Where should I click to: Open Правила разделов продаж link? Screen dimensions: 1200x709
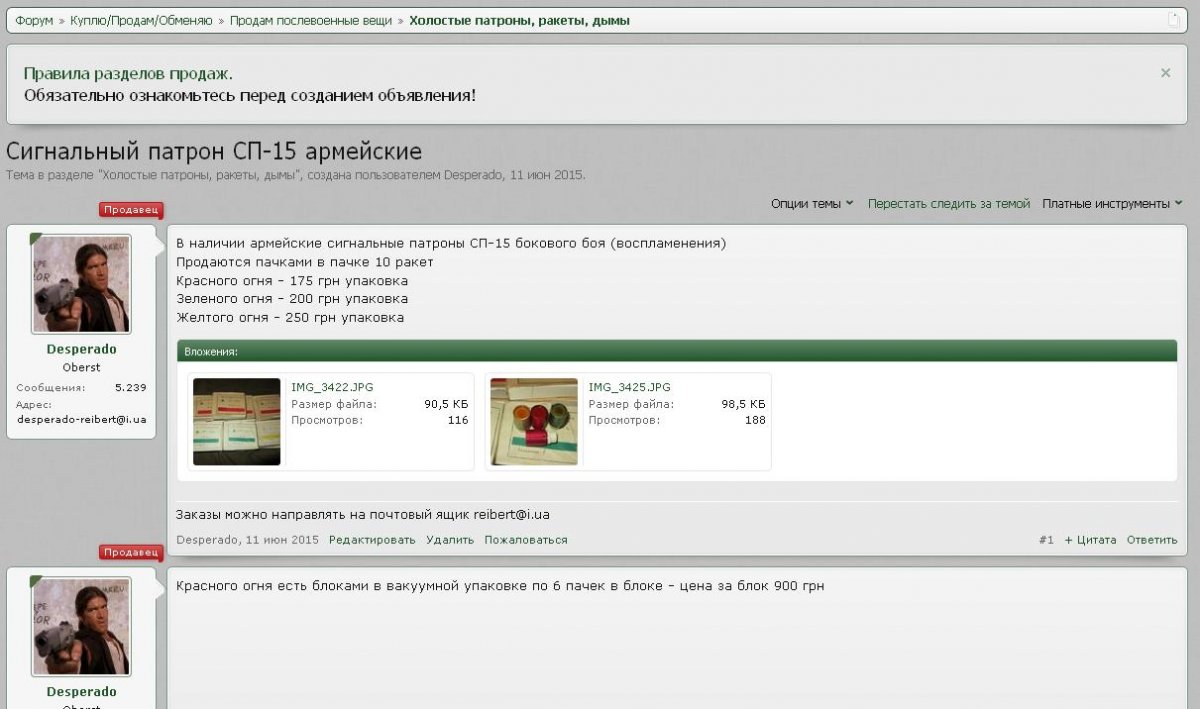click(x=128, y=74)
